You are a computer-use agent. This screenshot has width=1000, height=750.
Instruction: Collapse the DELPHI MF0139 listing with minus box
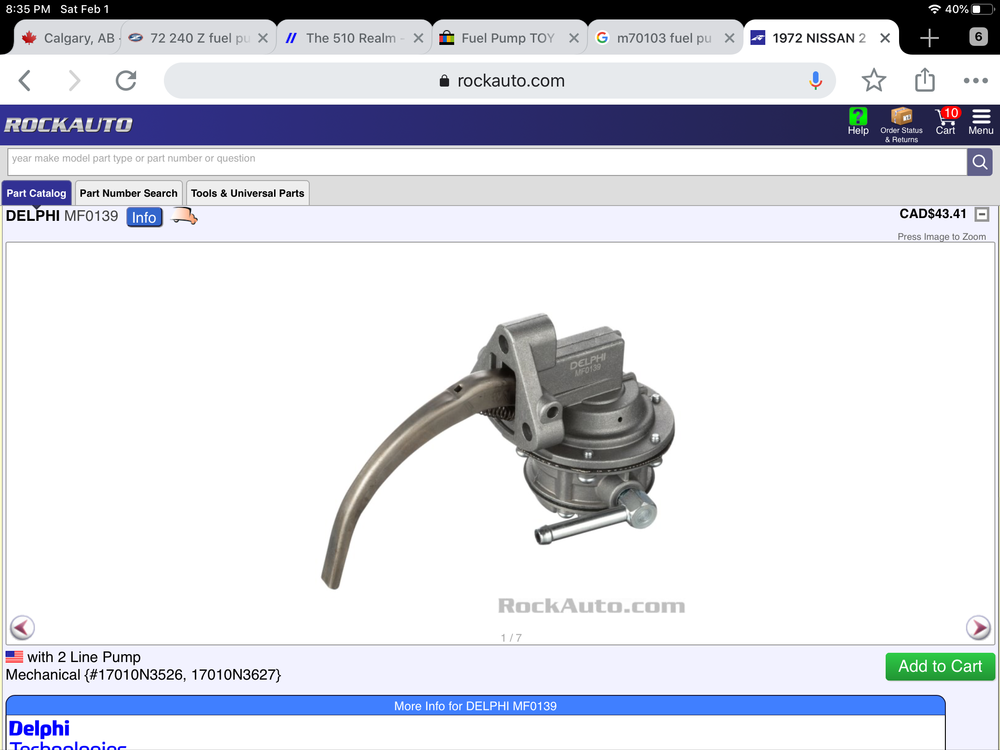(x=982, y=214)
